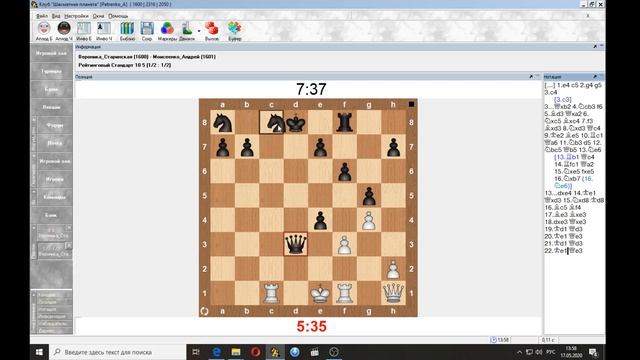The height and width of the screenshot is (360, 640).
Task: Select the Форум sidebar button
Action: click(x=54, y=125)
